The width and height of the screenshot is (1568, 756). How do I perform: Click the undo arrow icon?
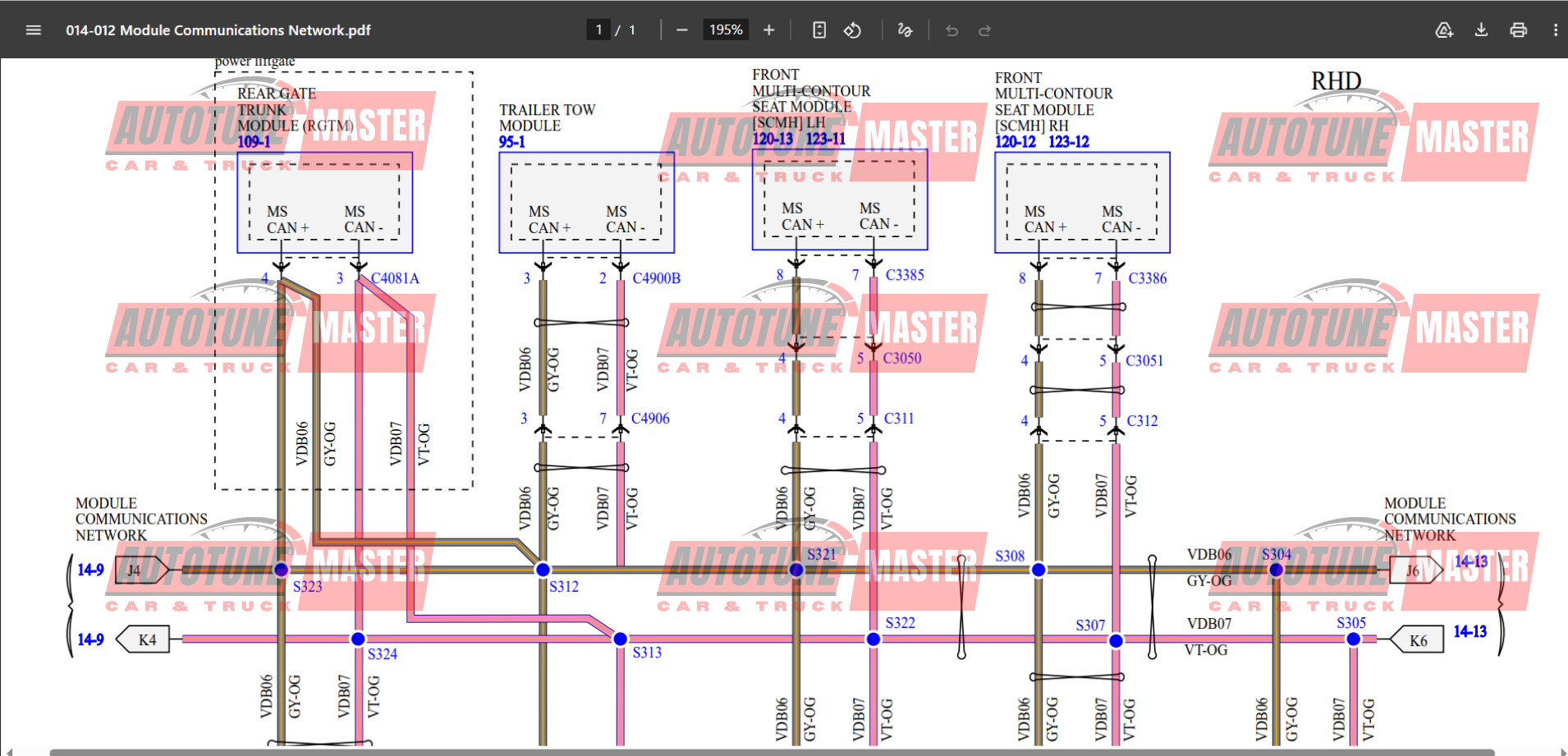pos(951,30)
